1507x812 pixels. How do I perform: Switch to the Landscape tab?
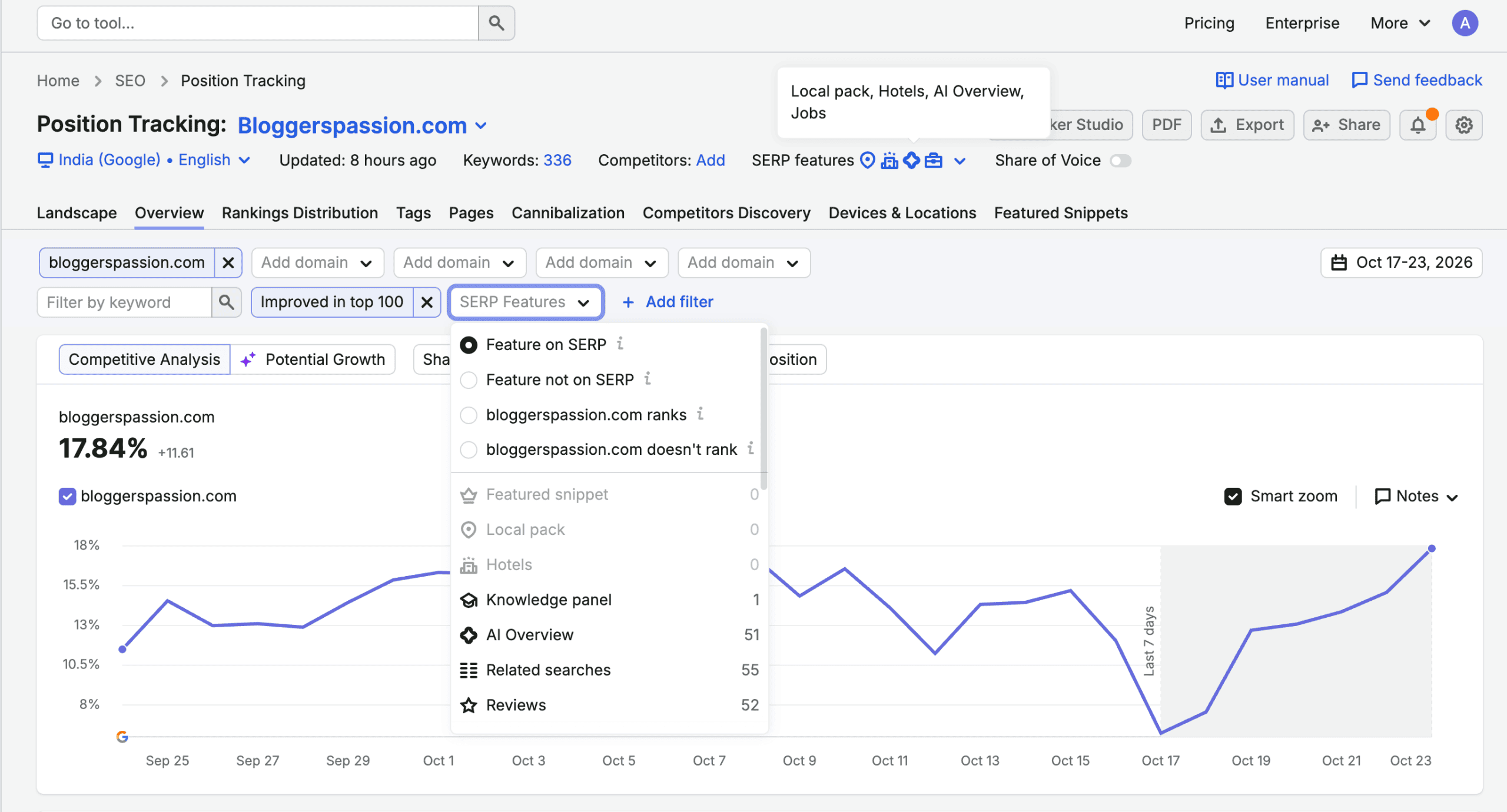(77, 213)
